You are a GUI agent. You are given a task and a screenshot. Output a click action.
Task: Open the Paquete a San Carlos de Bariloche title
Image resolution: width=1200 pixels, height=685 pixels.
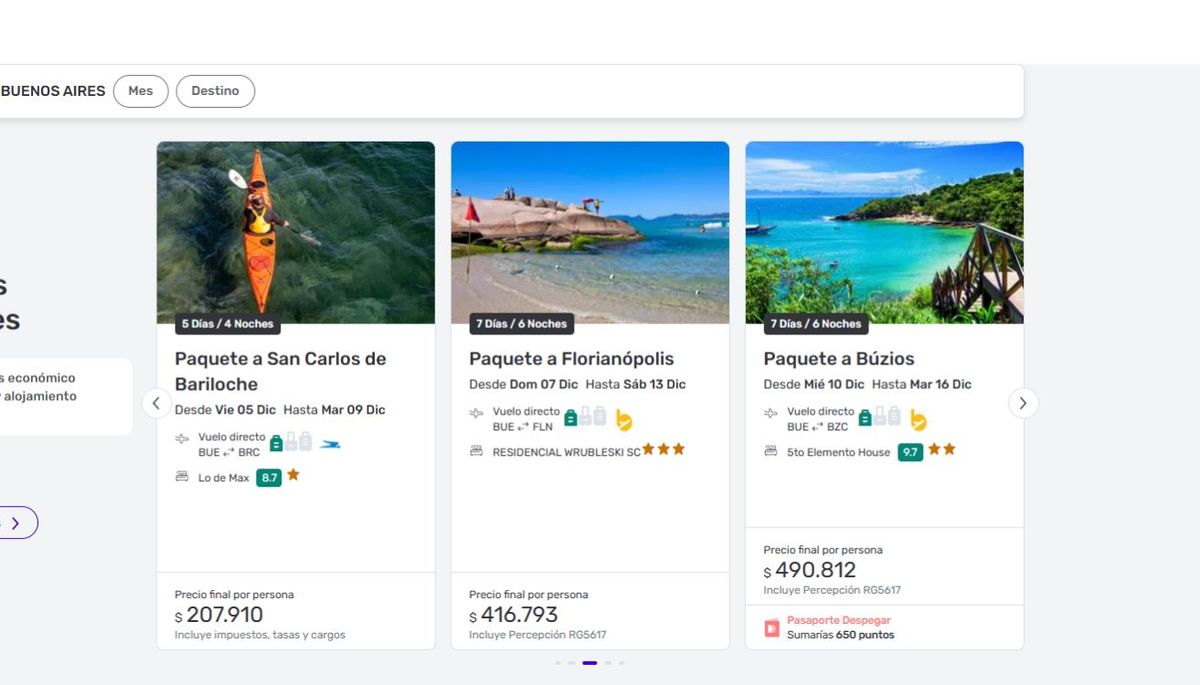pos(280,371)
